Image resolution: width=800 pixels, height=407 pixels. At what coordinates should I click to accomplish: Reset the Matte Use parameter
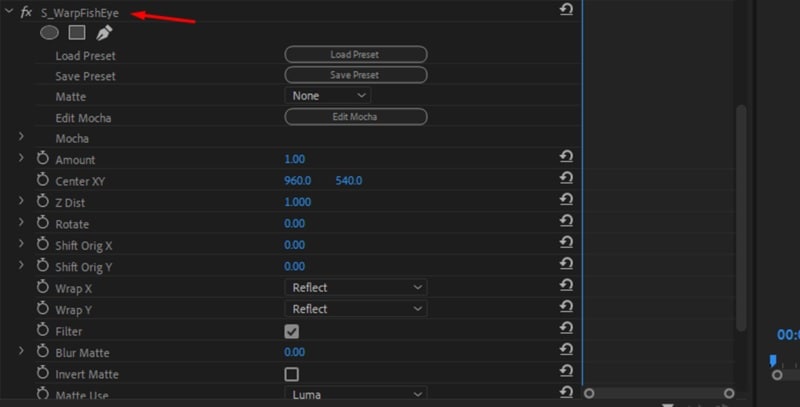coord(566,392)
